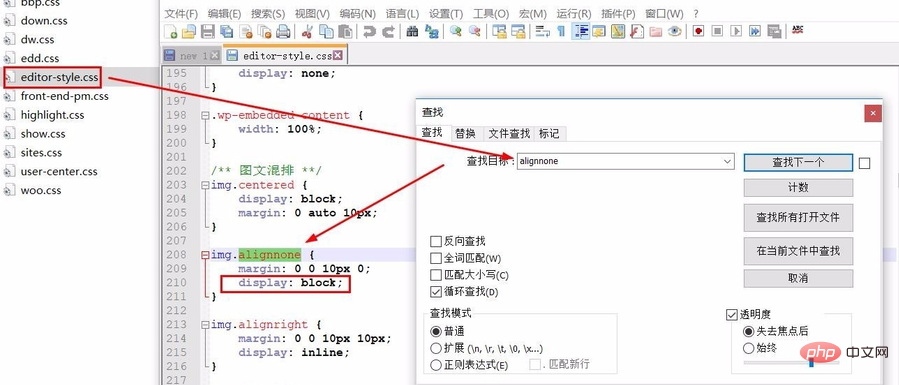
Task: Open the Replace toolbar icon
Action: click(x=431, y=32)
